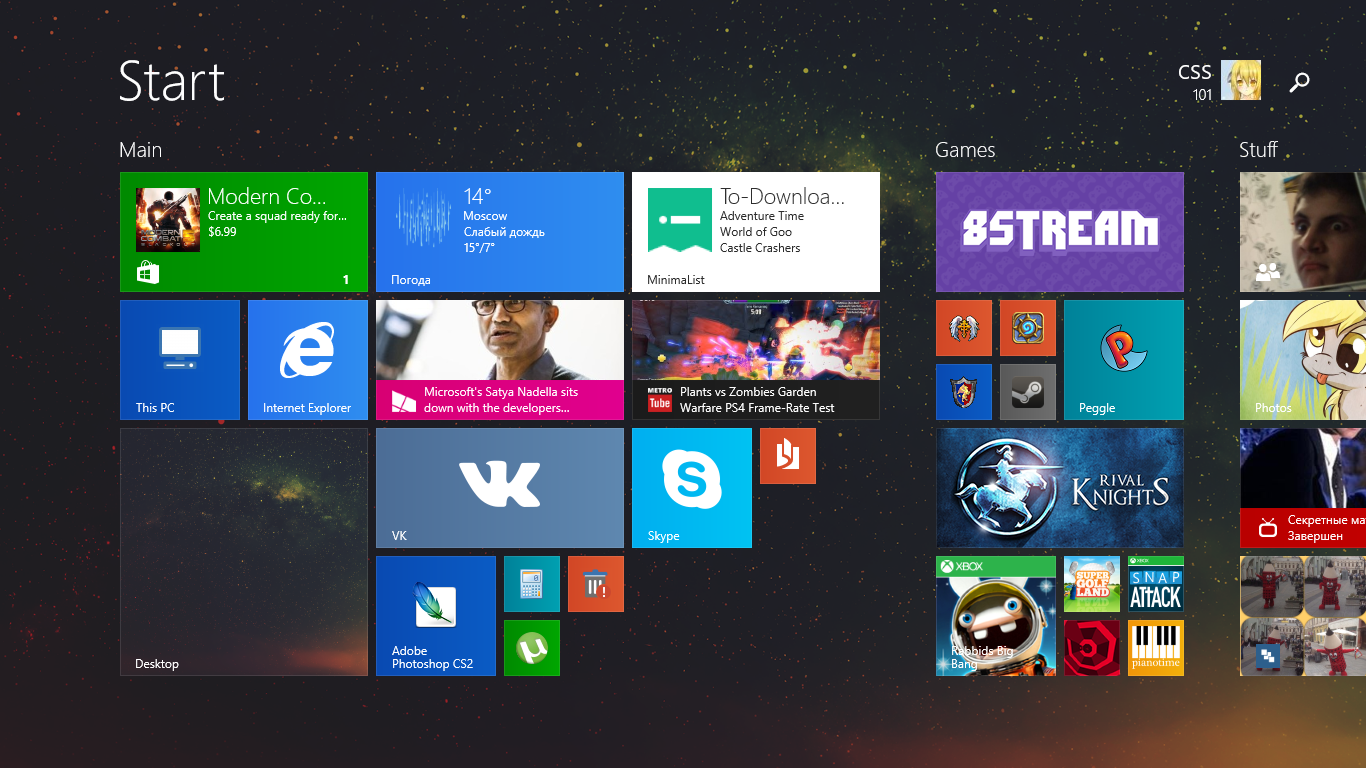Screen dimensions: 1366x768
Task: Launch the uTorrent tile
Action: pyautogui.click(x=532, y=648)
